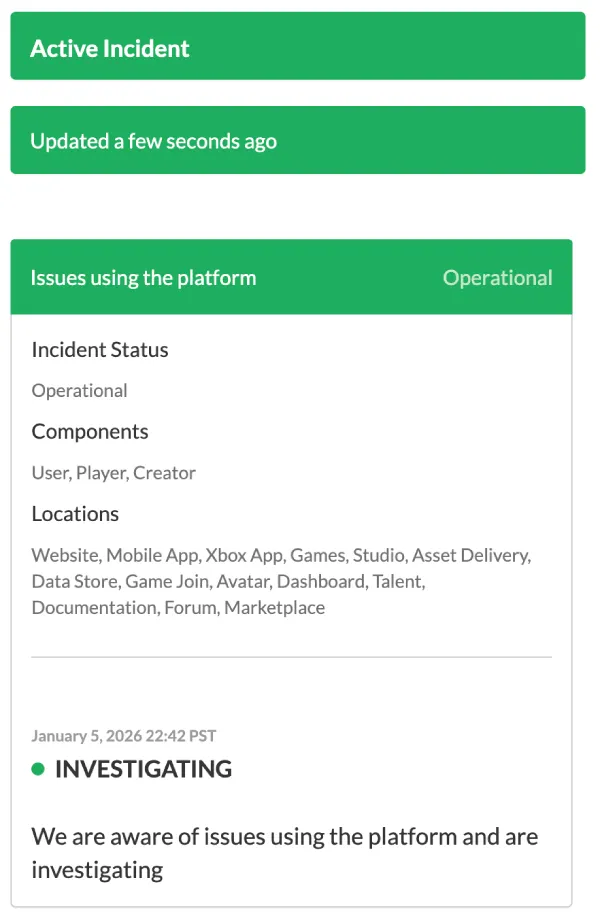Click the 'We are aware of issues' message
This screenshot has height=918, width=600.
point(284,852)
